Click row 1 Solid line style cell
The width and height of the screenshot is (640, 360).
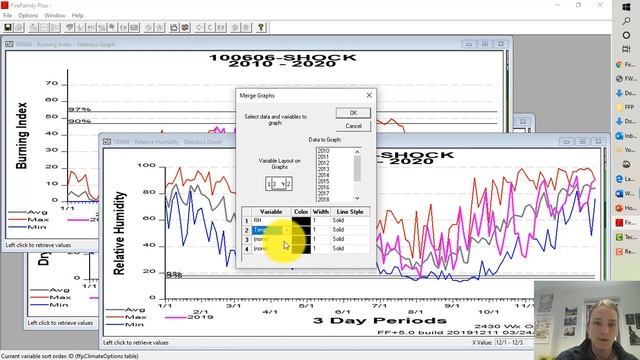point(350,220)
